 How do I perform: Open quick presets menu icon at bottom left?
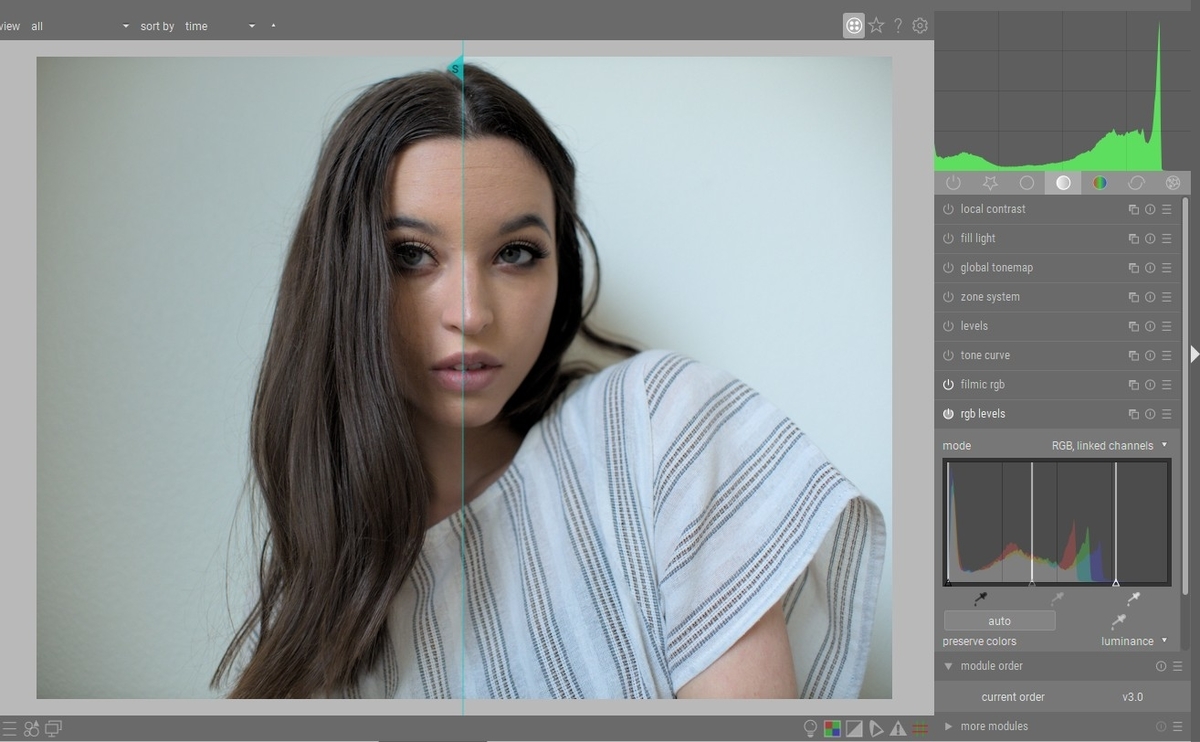pos(10,729)
